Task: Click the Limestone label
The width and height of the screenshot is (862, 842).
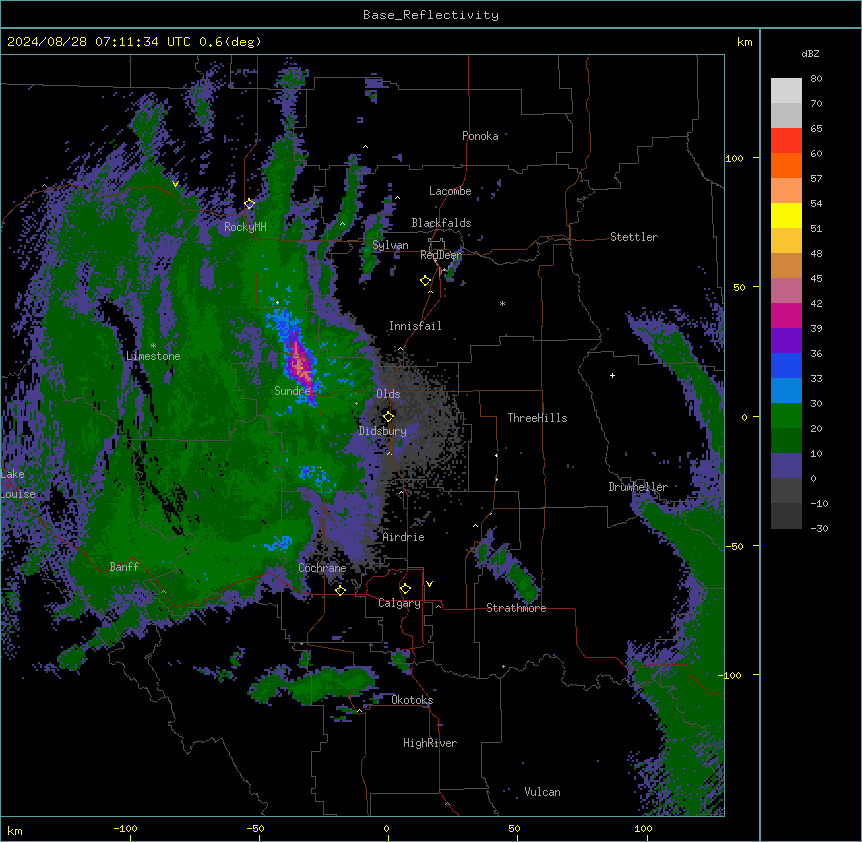Action: [x=153, y=356]
